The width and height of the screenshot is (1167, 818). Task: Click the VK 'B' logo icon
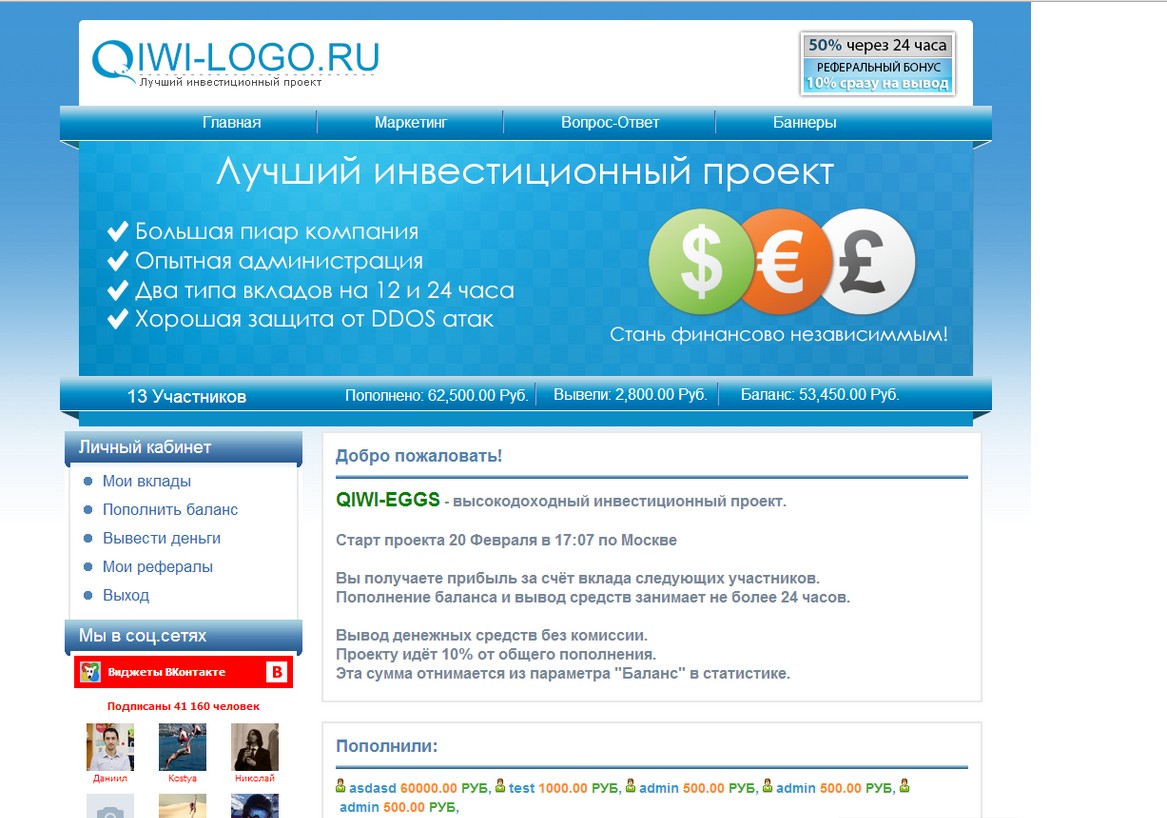click(276, 672)
